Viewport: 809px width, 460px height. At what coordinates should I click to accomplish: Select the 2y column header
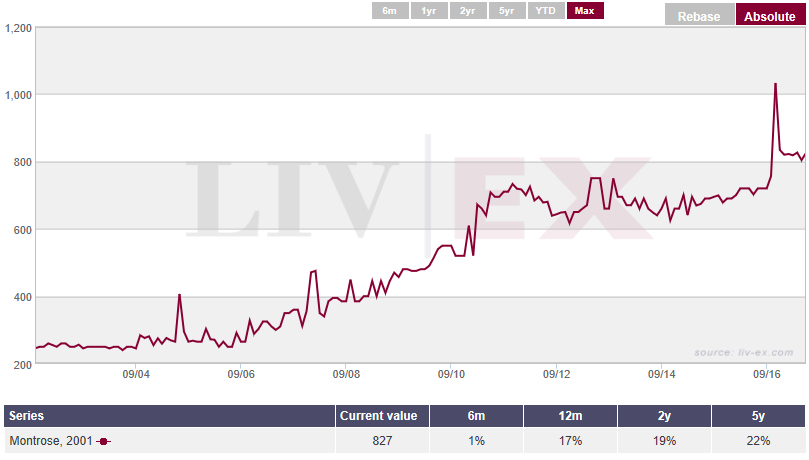pos(664,416)
